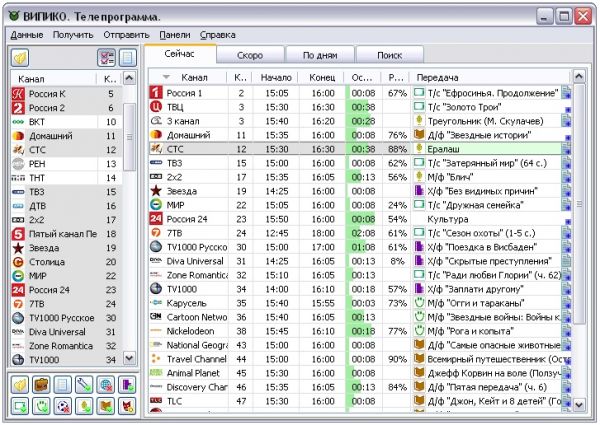Click the list view icon next to checklist button

click(127, 58)
